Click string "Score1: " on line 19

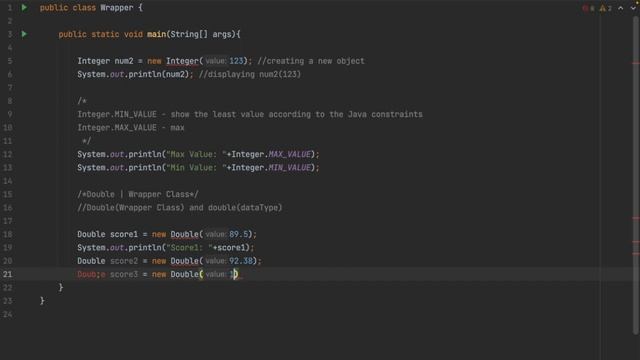click(x=189, y=248)
